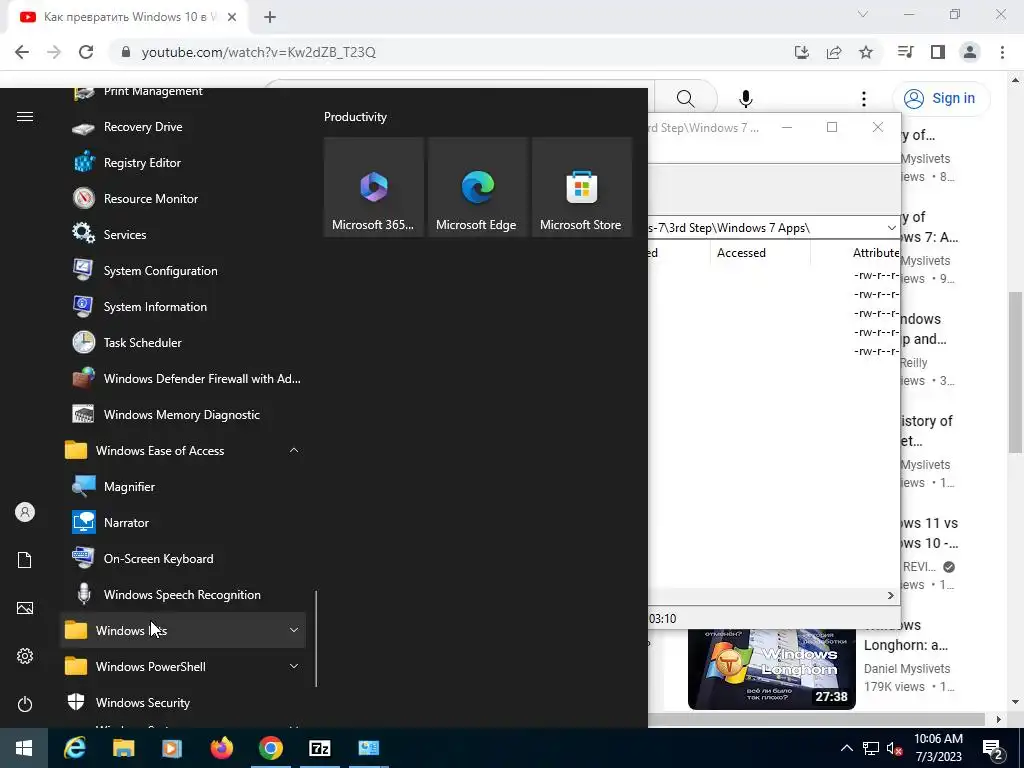Open YouTube's three-dot settings menu
This screenshot has width=1024, height=768.
[864, 99]
